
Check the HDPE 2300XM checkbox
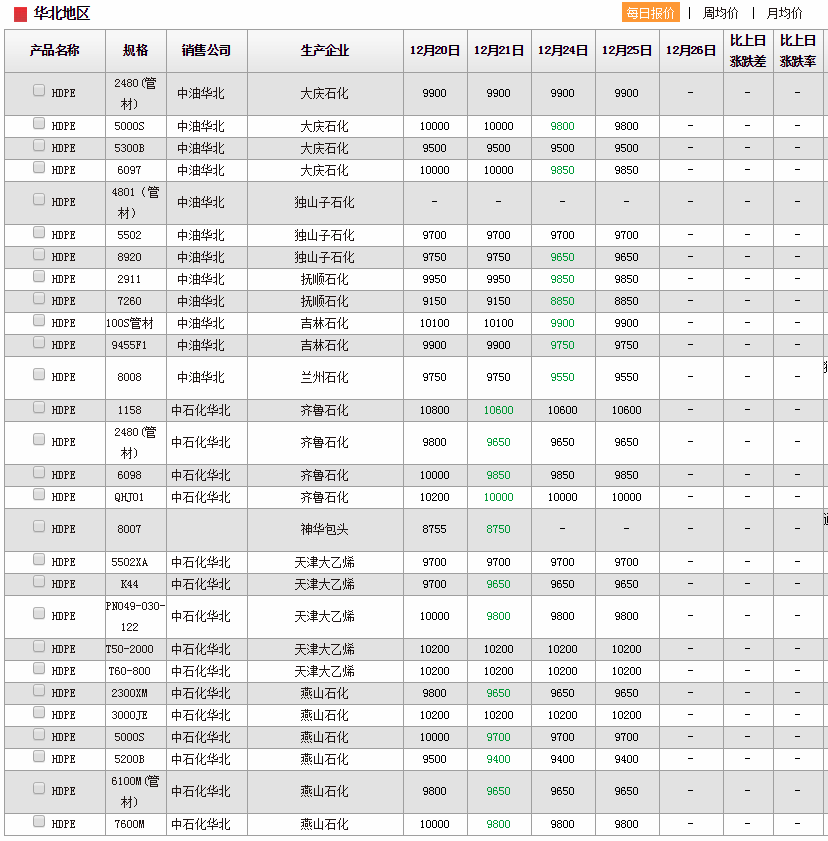[x=39, y=690]
